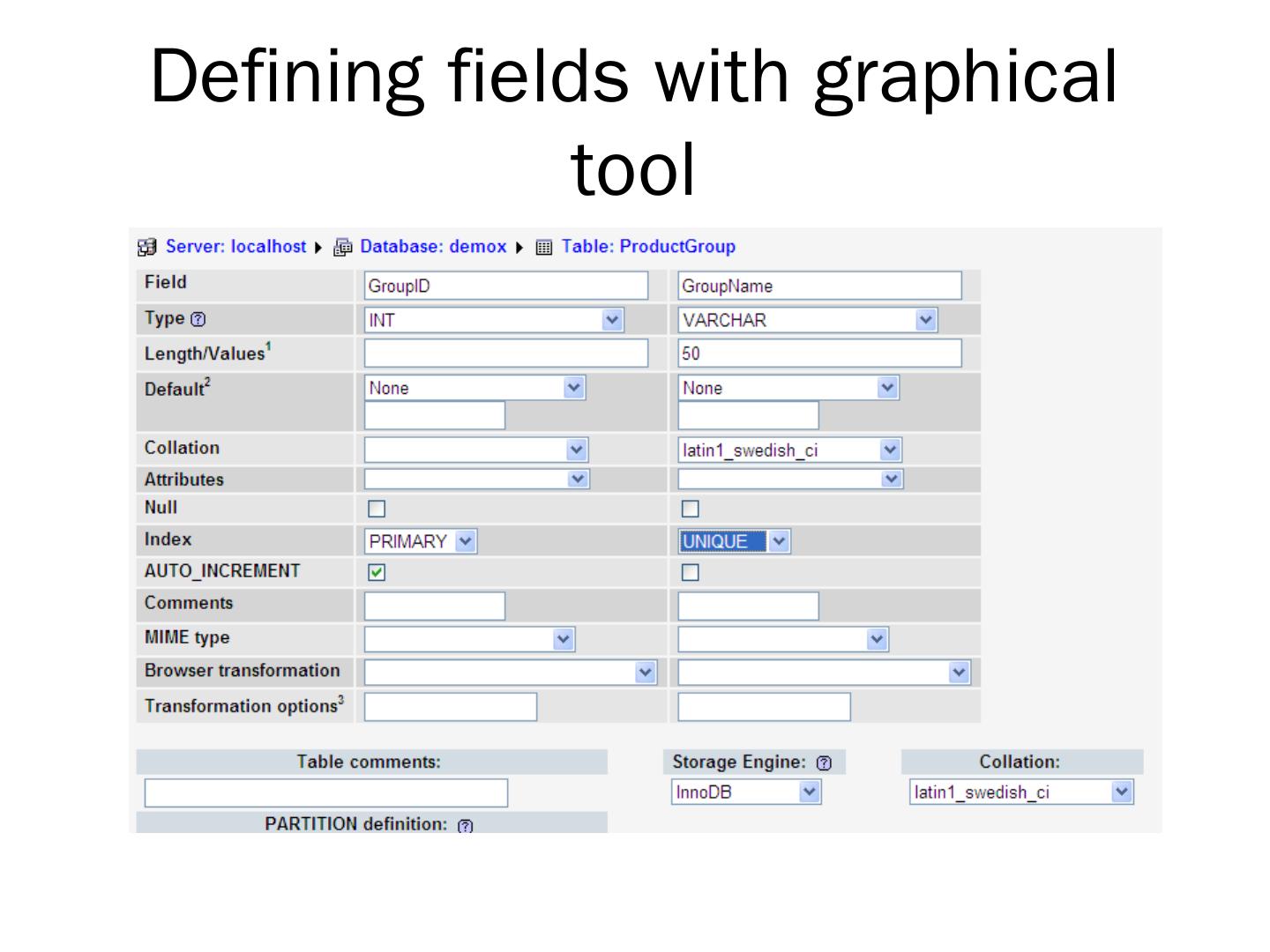Open the PARTITION definition help icon
Viewport: 1270px width, 952px height.
coord(466,826)
